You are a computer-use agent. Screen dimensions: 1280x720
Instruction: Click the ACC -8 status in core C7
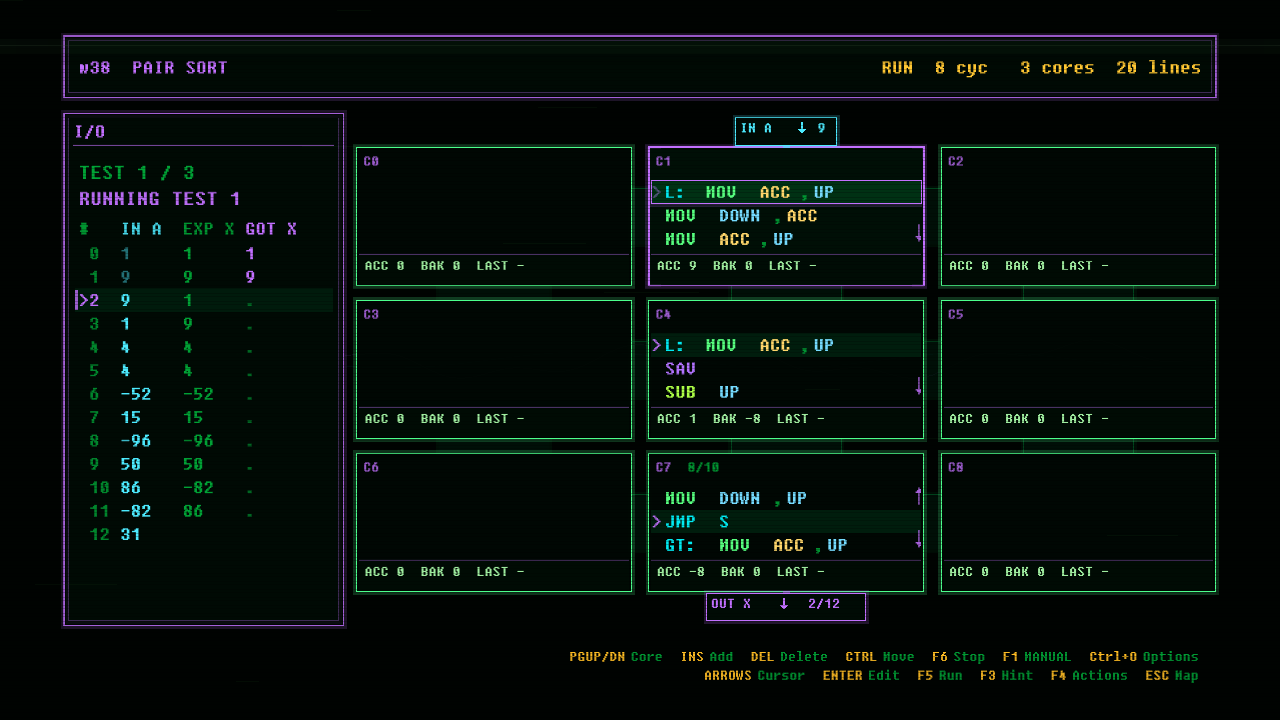681,572
